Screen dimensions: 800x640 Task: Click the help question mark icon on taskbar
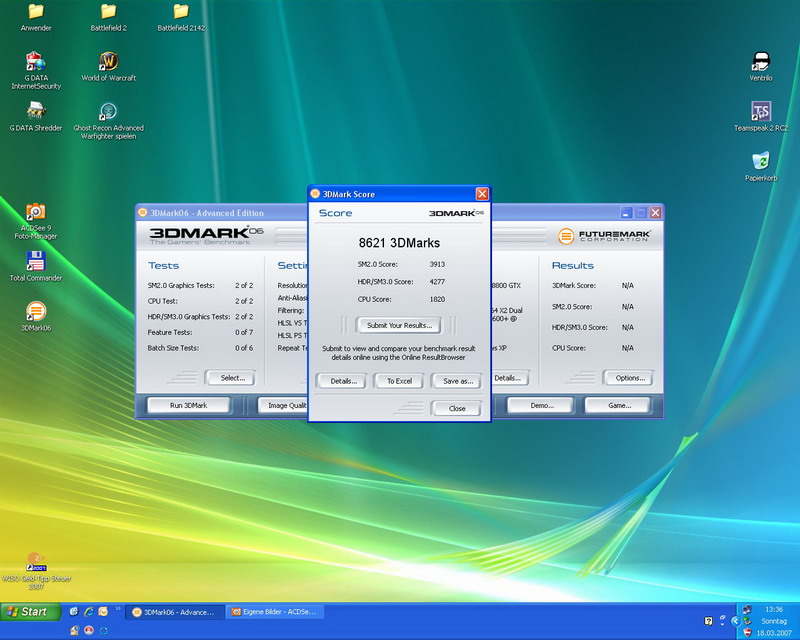708,621
